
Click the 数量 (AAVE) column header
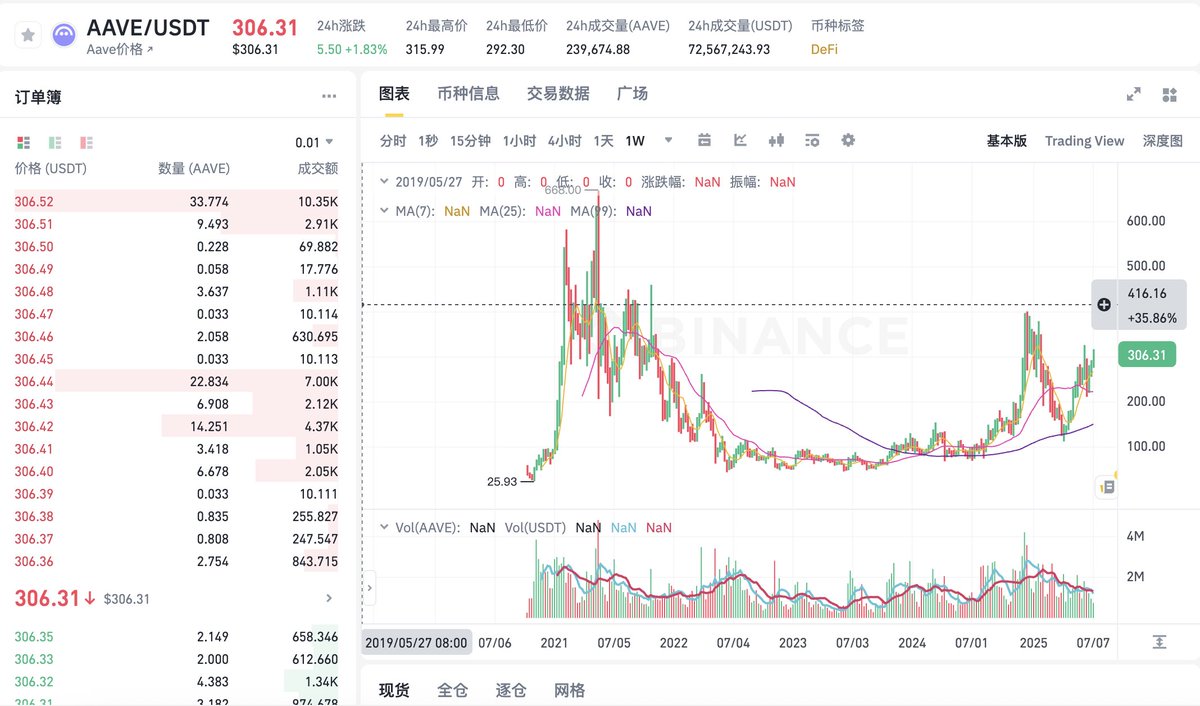pyautogui.click(x=194, y=169)
